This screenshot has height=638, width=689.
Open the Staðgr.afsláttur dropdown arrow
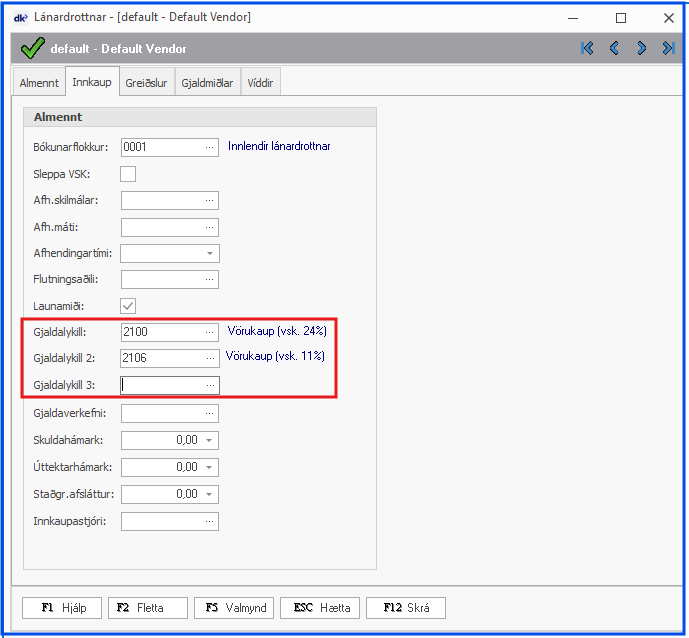click(208, 494)
